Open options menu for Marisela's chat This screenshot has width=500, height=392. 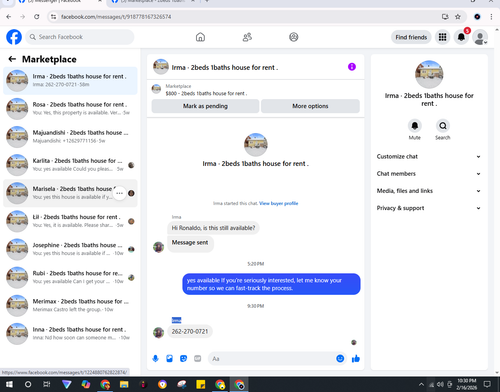[119, 193]
